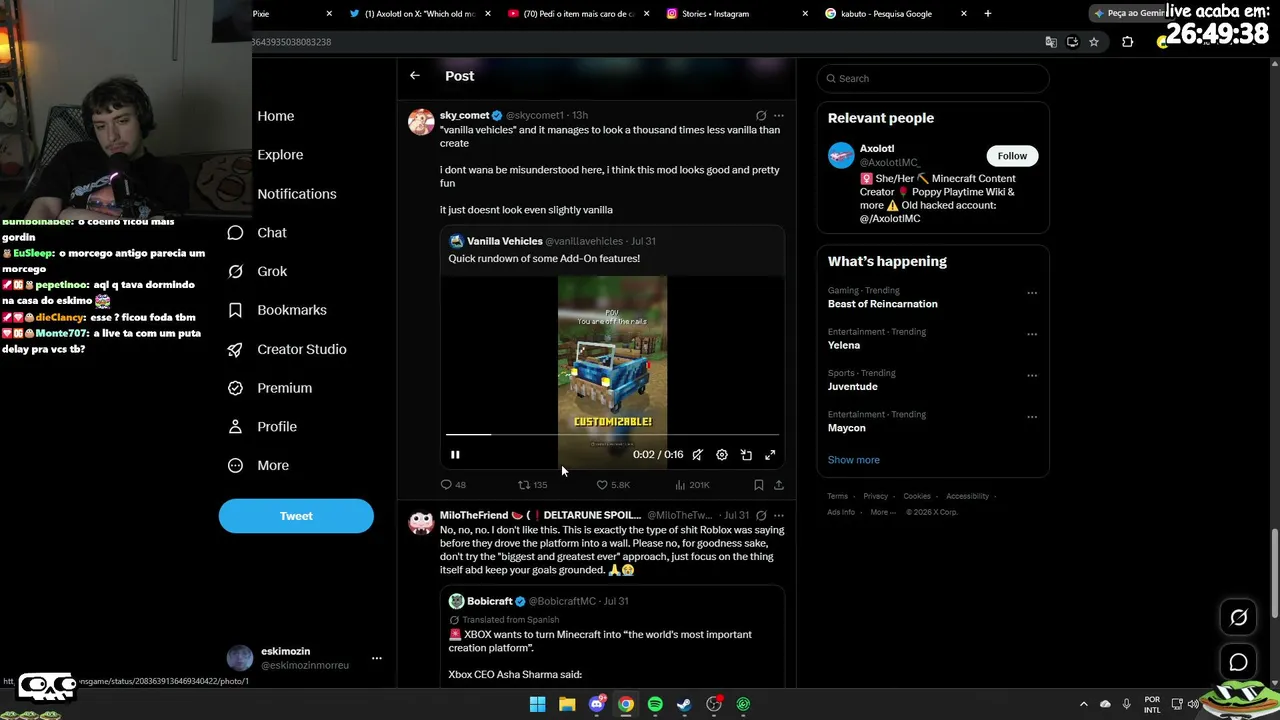This screenshot has height=720, width=1280.
Task: Click the Creator Studio rocket icon
Action: click(235, 349)
